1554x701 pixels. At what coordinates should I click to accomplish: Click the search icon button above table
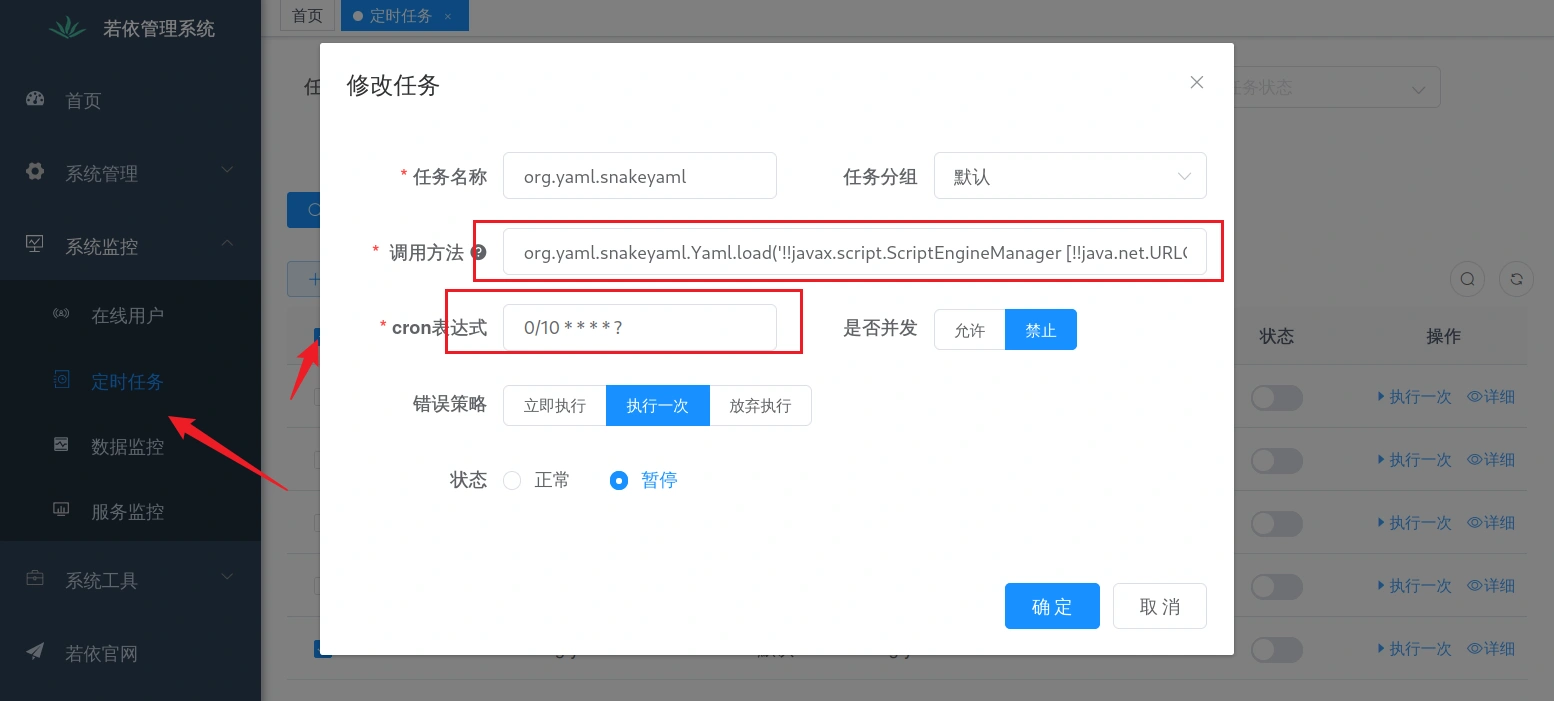point(1467,280)
